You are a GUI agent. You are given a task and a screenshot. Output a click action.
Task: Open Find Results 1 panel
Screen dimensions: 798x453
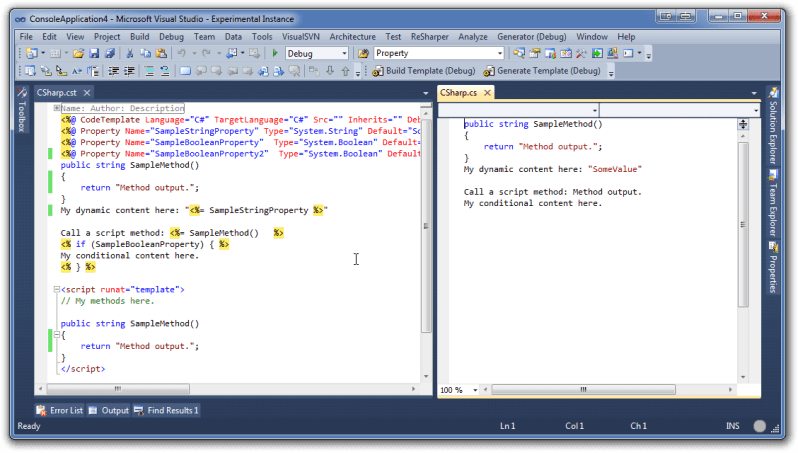166,410
